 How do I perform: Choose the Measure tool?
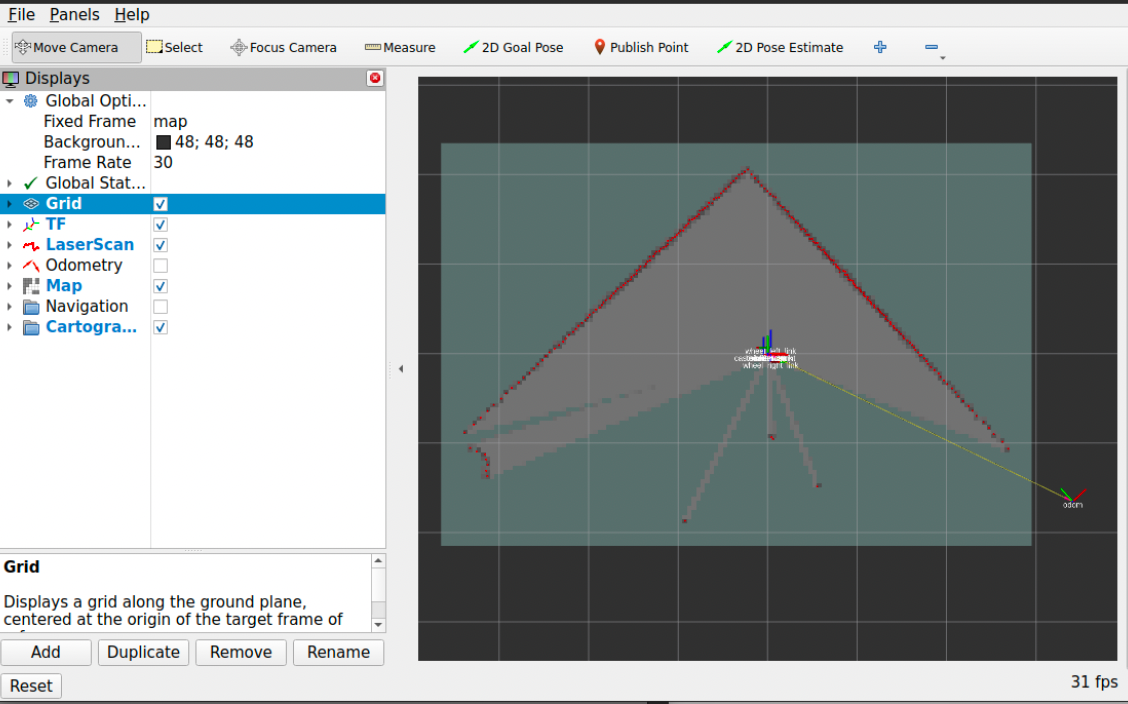[400, 47]
